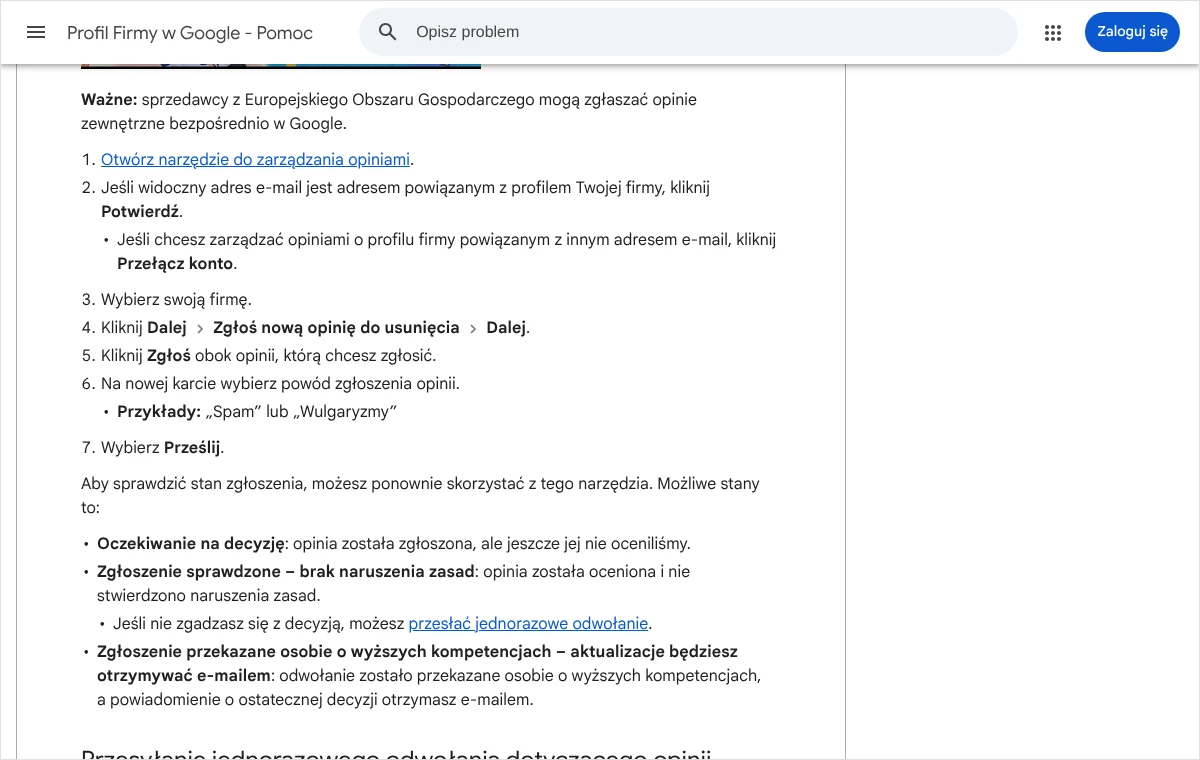The height and width of the screenshot is (760, 1200).
Task: Click the bold word Zgłoś in step 5
Action: tap(169, 356)
